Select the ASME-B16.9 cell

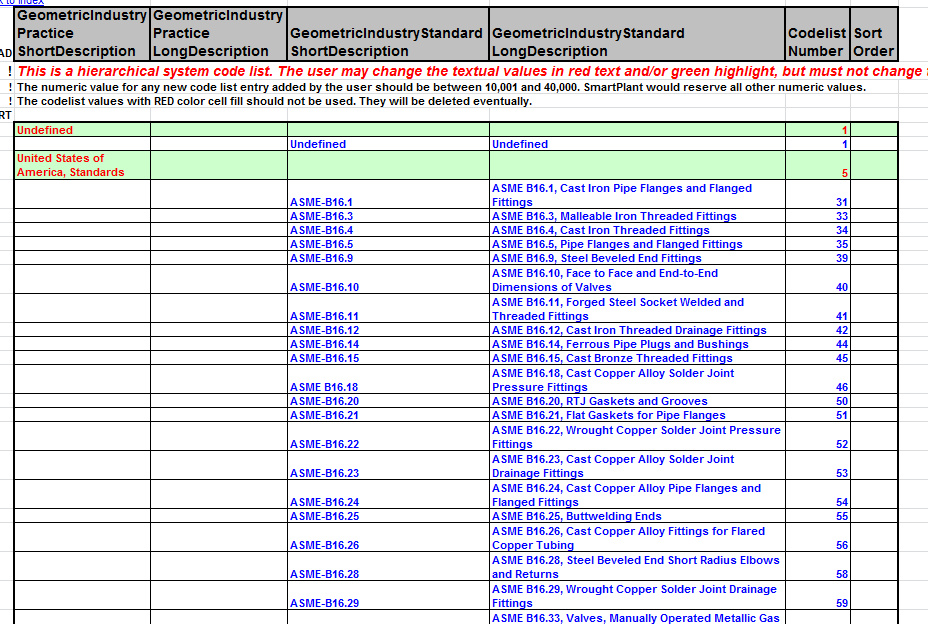(388, 258)
